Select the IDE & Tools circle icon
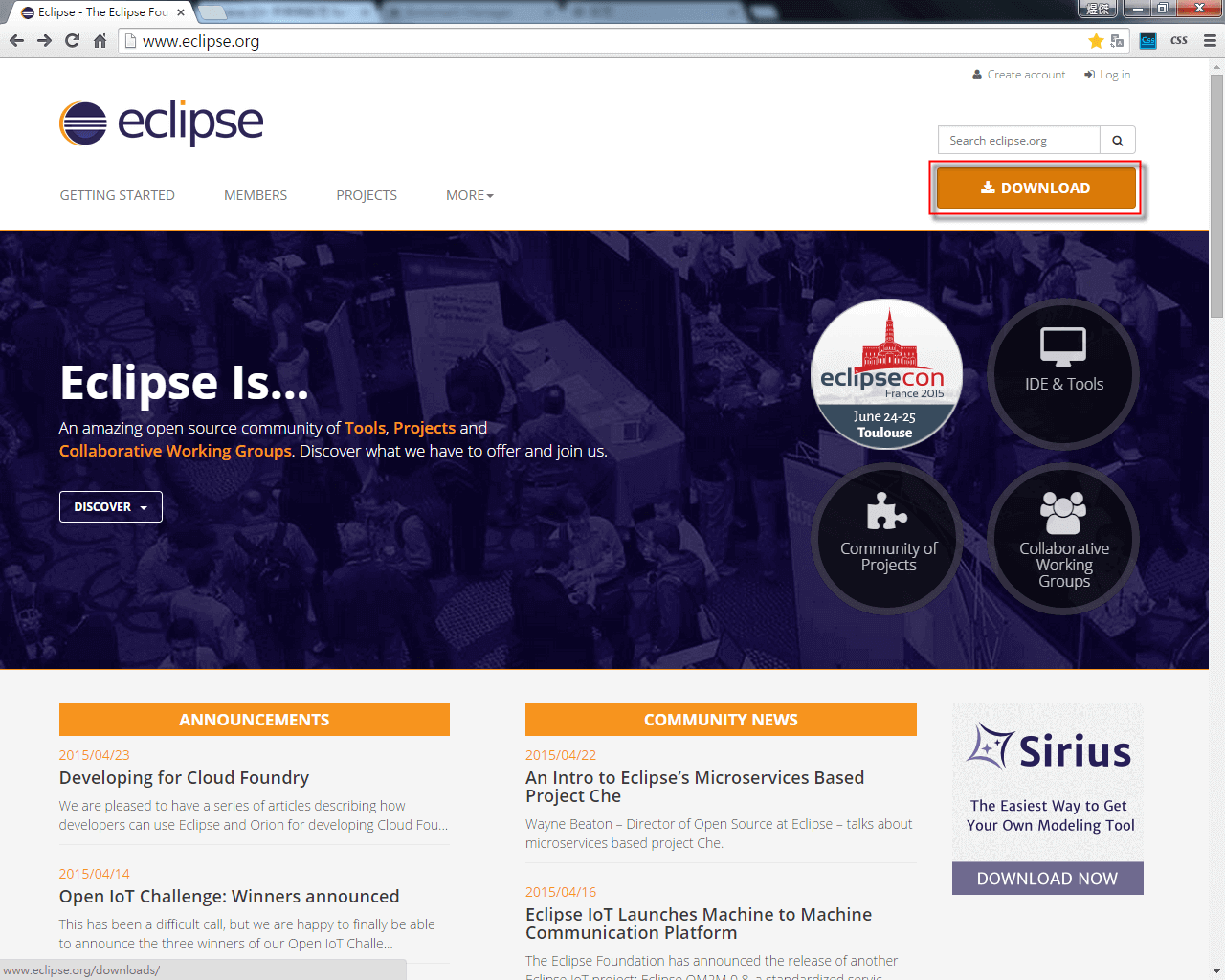Image resolution: width=1225 pixels, height=980 pixels. tap(1062, 374)
